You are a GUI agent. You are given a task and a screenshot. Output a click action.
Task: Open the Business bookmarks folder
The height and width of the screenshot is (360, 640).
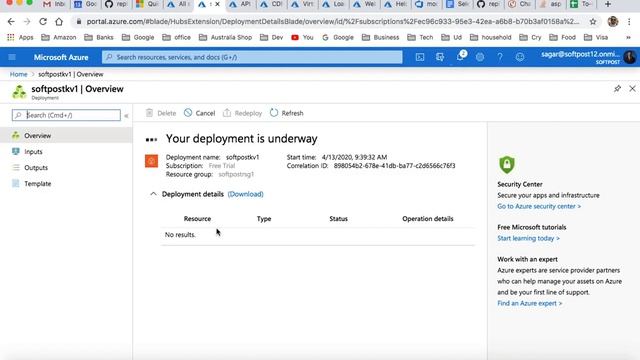[x=380, y=37]
